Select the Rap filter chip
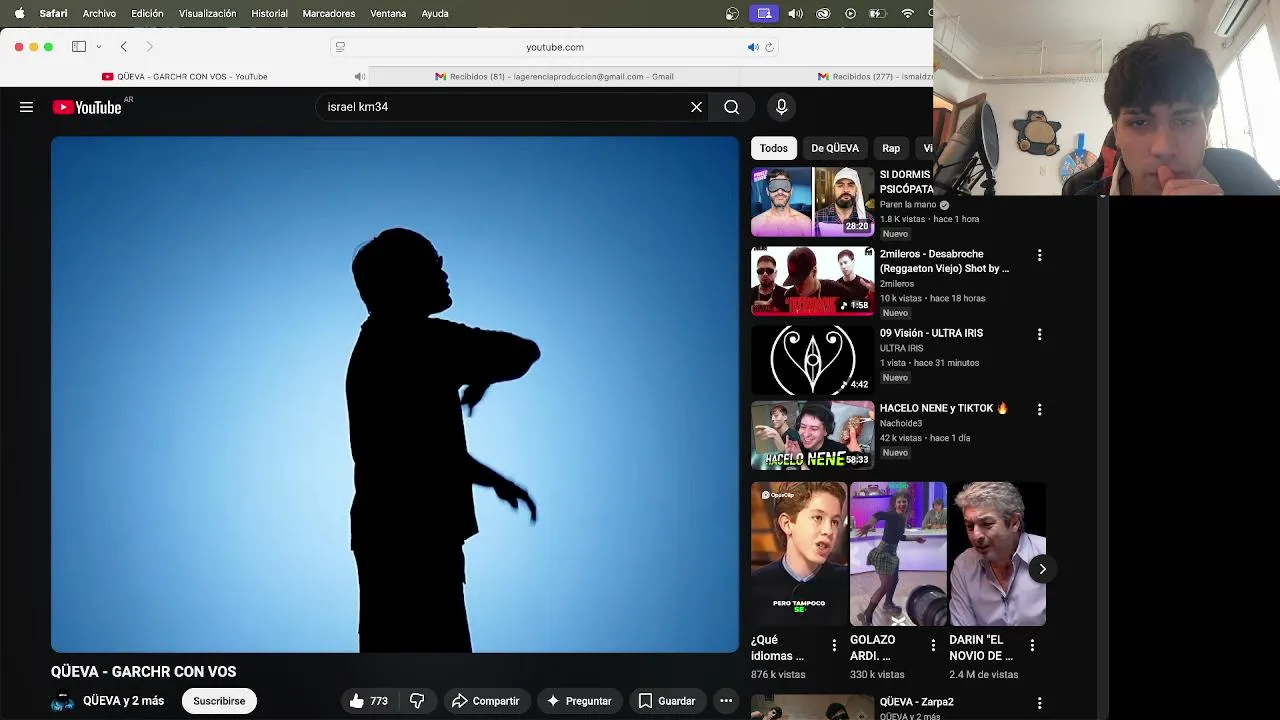1280x720 pixels. (891, 148)
